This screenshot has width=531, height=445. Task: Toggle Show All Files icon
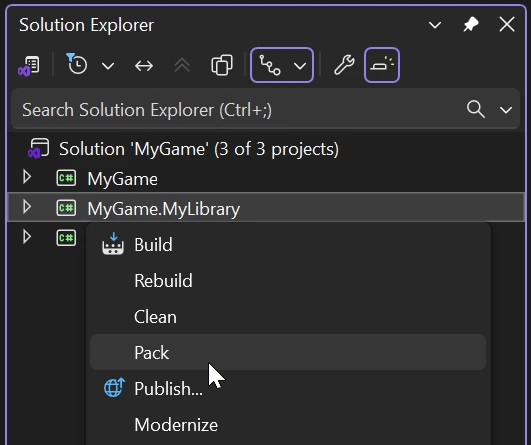point(222,65)
